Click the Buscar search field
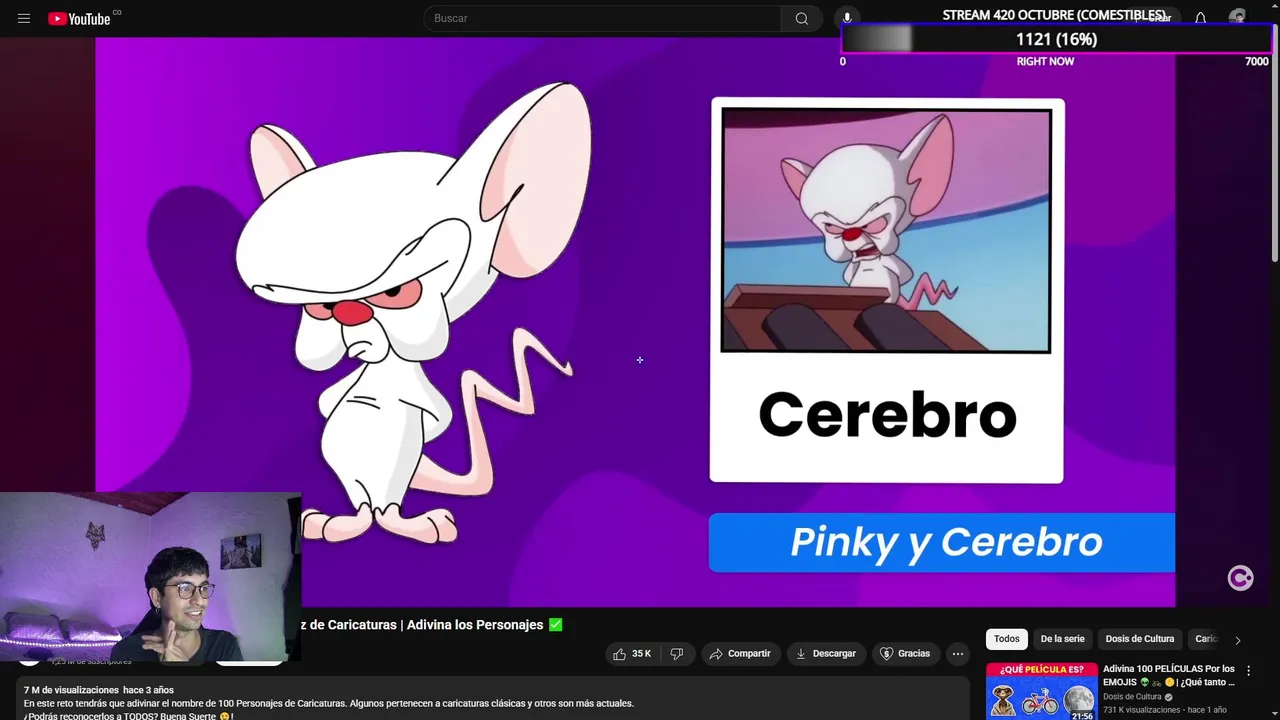The height and width of the screenshot is (720, 1280). coord(602,18)
